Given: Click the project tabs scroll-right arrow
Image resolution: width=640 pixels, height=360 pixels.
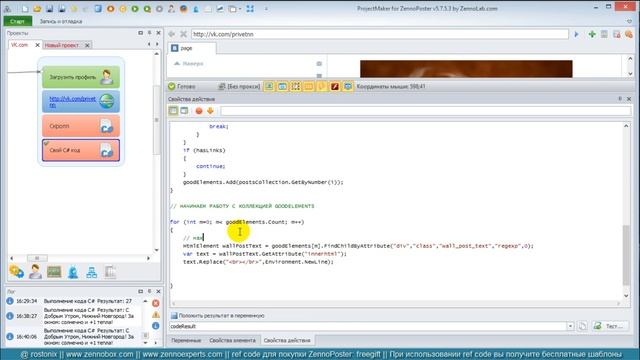Looking at the screenshot, I should coord(157,44).
